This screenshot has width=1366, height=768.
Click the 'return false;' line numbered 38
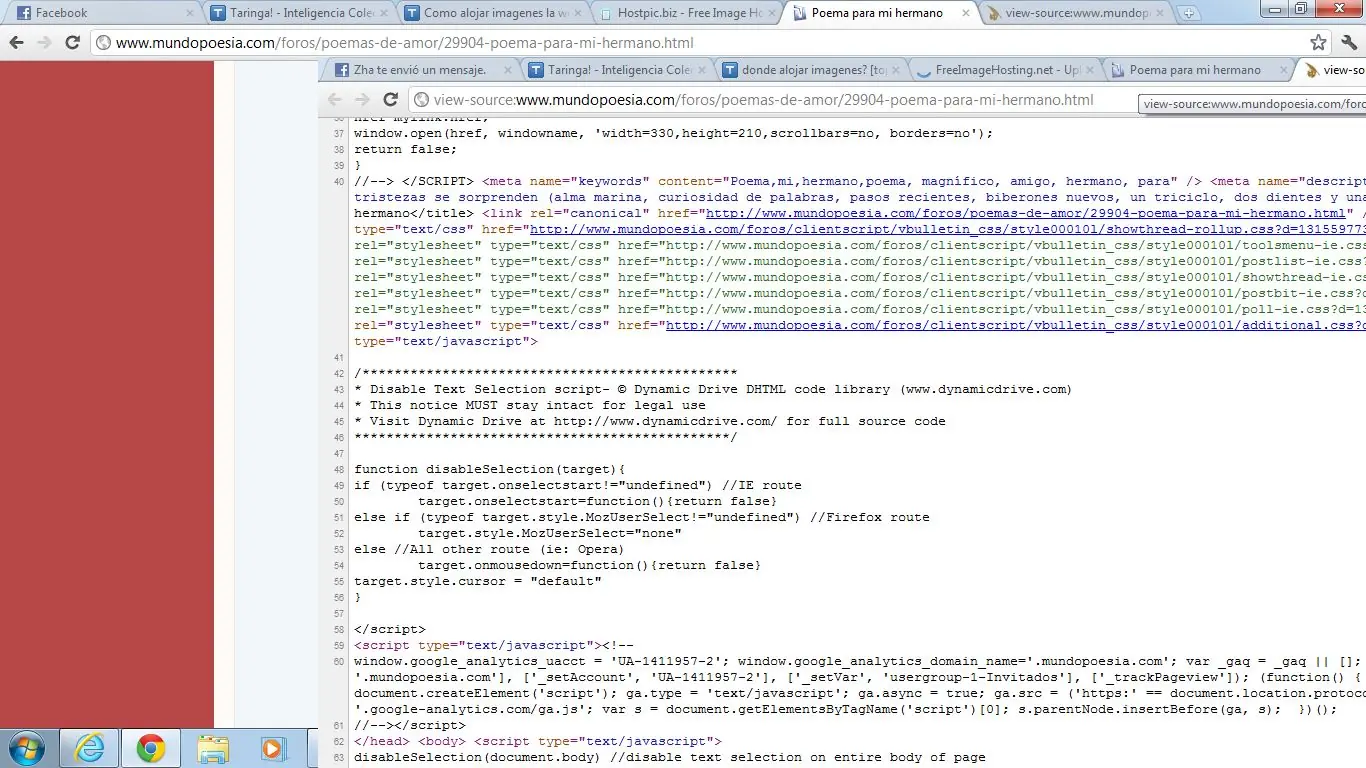coord(405,149)
